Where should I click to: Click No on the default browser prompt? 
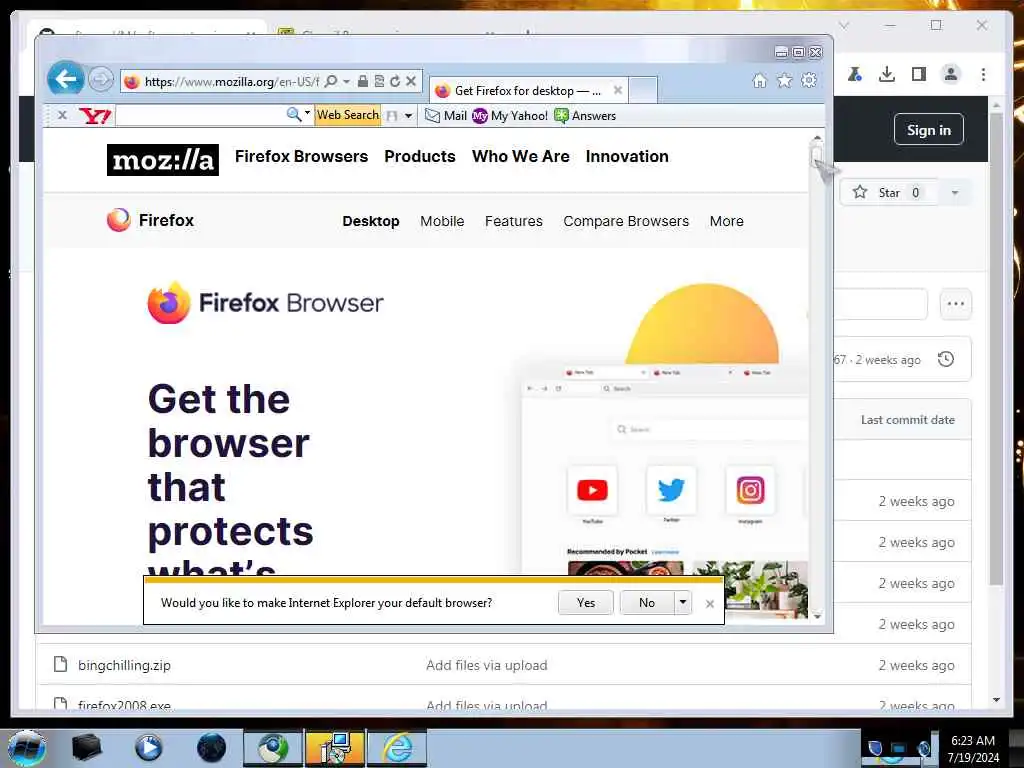pos(647,603)
